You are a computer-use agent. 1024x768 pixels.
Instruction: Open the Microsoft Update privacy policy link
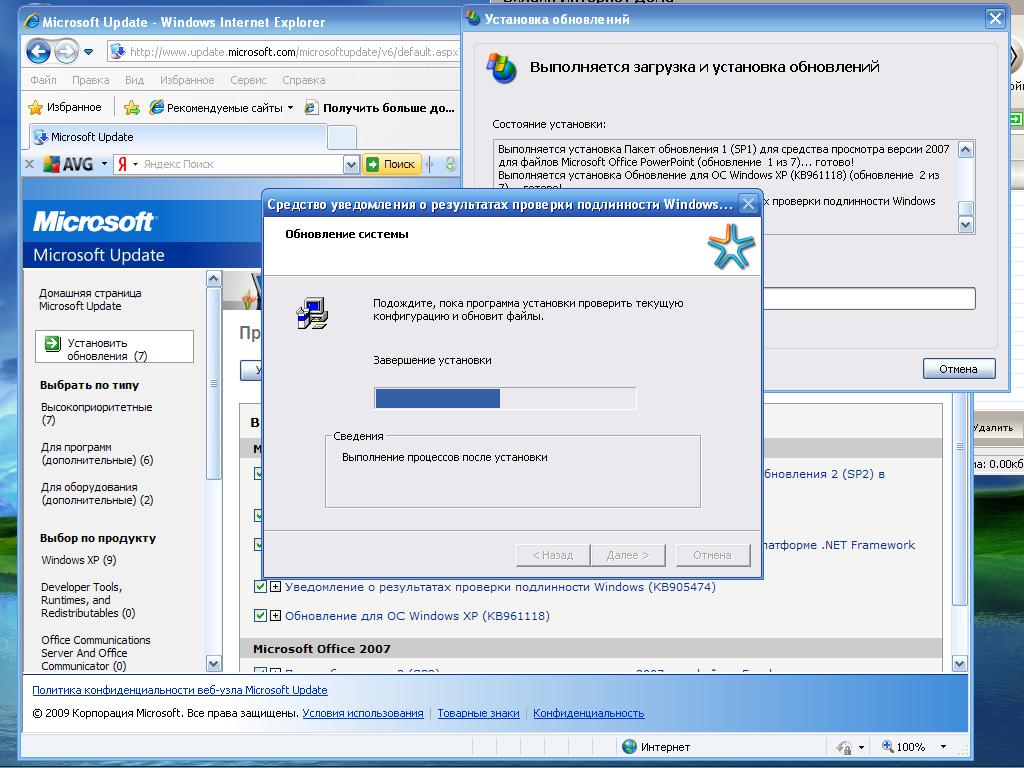(180, 690)
